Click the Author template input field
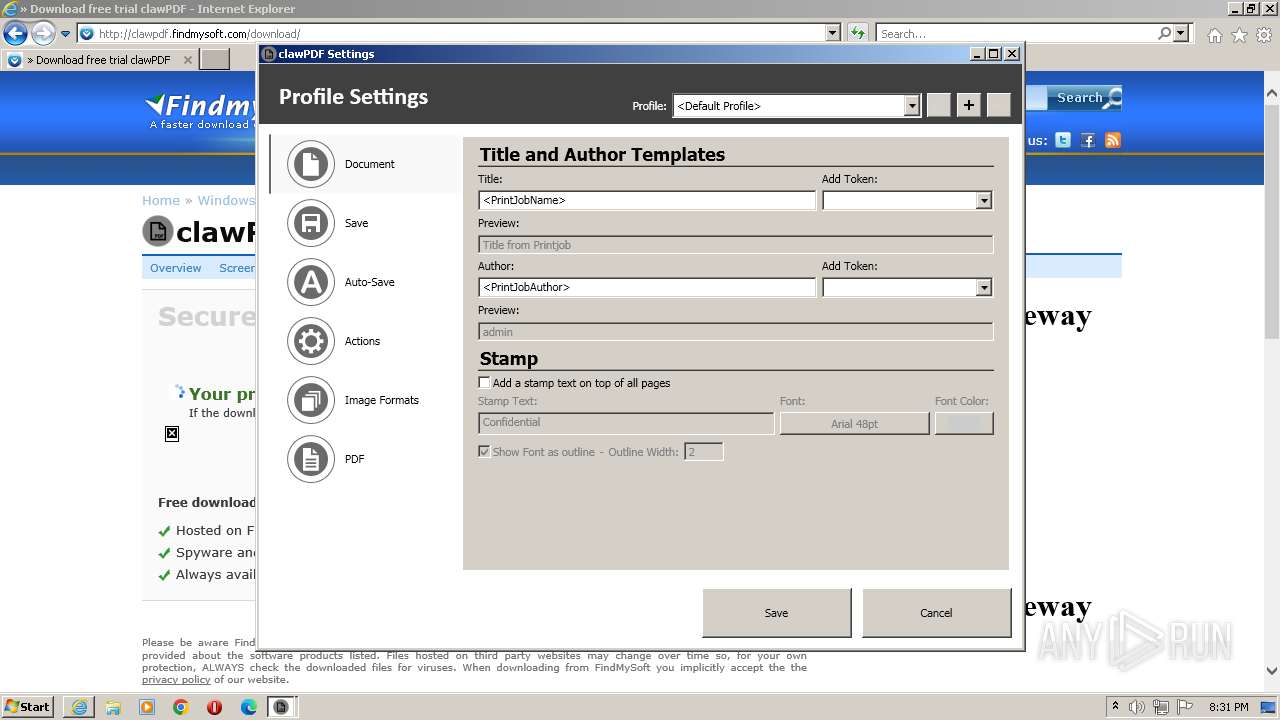The width and height of the screenshot is (1280, 720). pos(647,287)
